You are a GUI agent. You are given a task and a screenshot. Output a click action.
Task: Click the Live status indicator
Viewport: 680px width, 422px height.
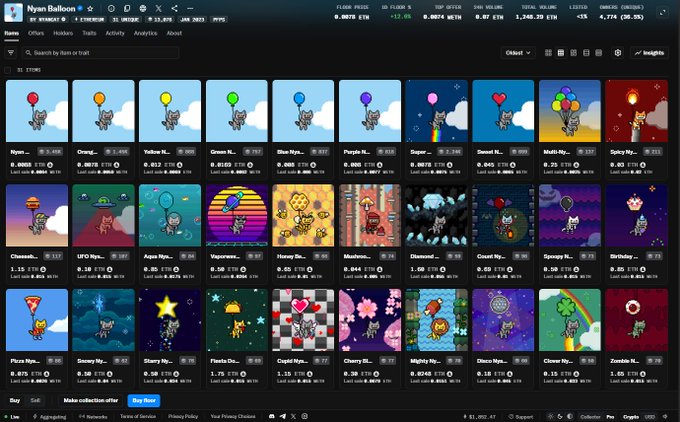coord(12,417)
